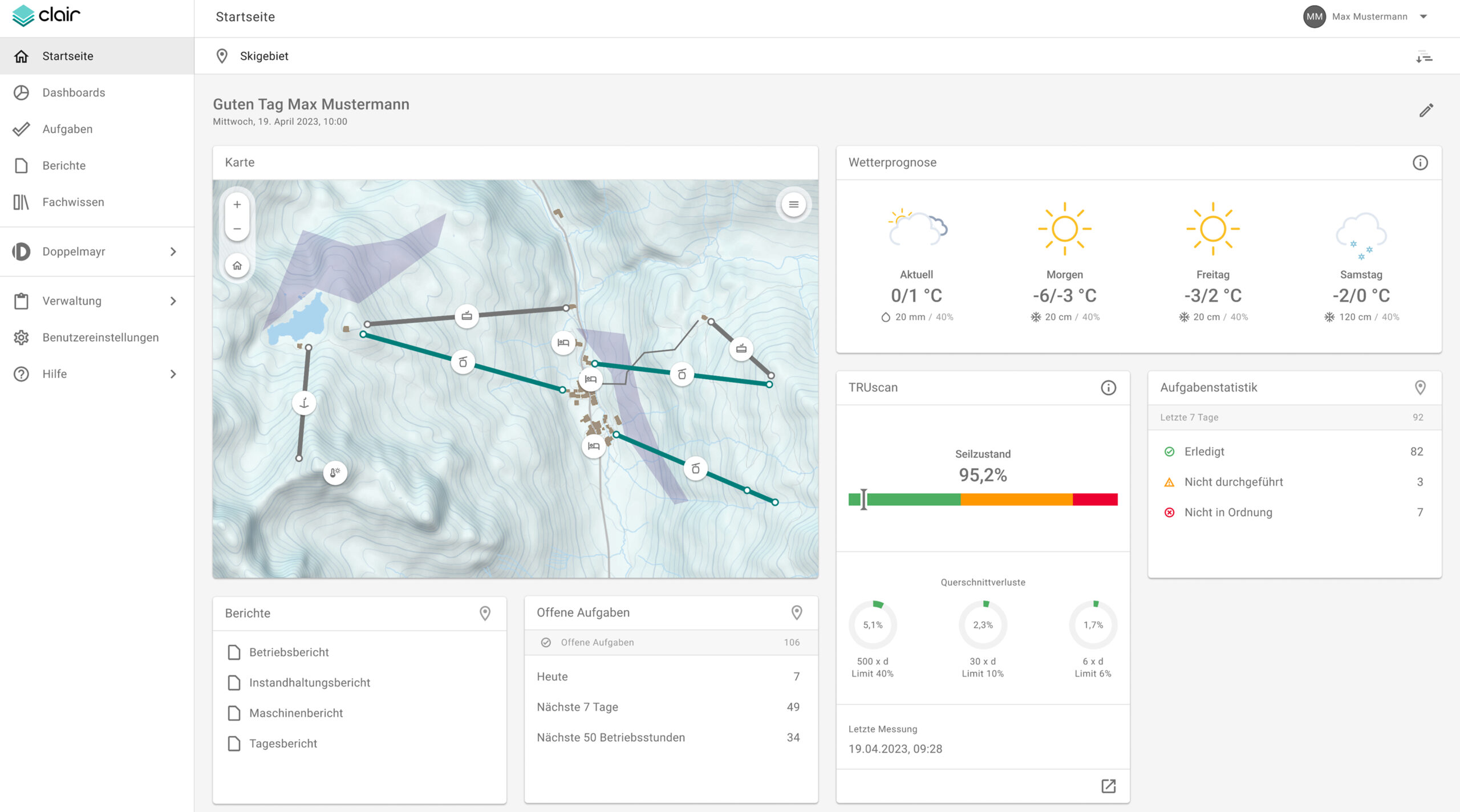Click the Nicht in Ordnung statistic row
This screenshot has height=812, width=1460.
coord(1228,512)
